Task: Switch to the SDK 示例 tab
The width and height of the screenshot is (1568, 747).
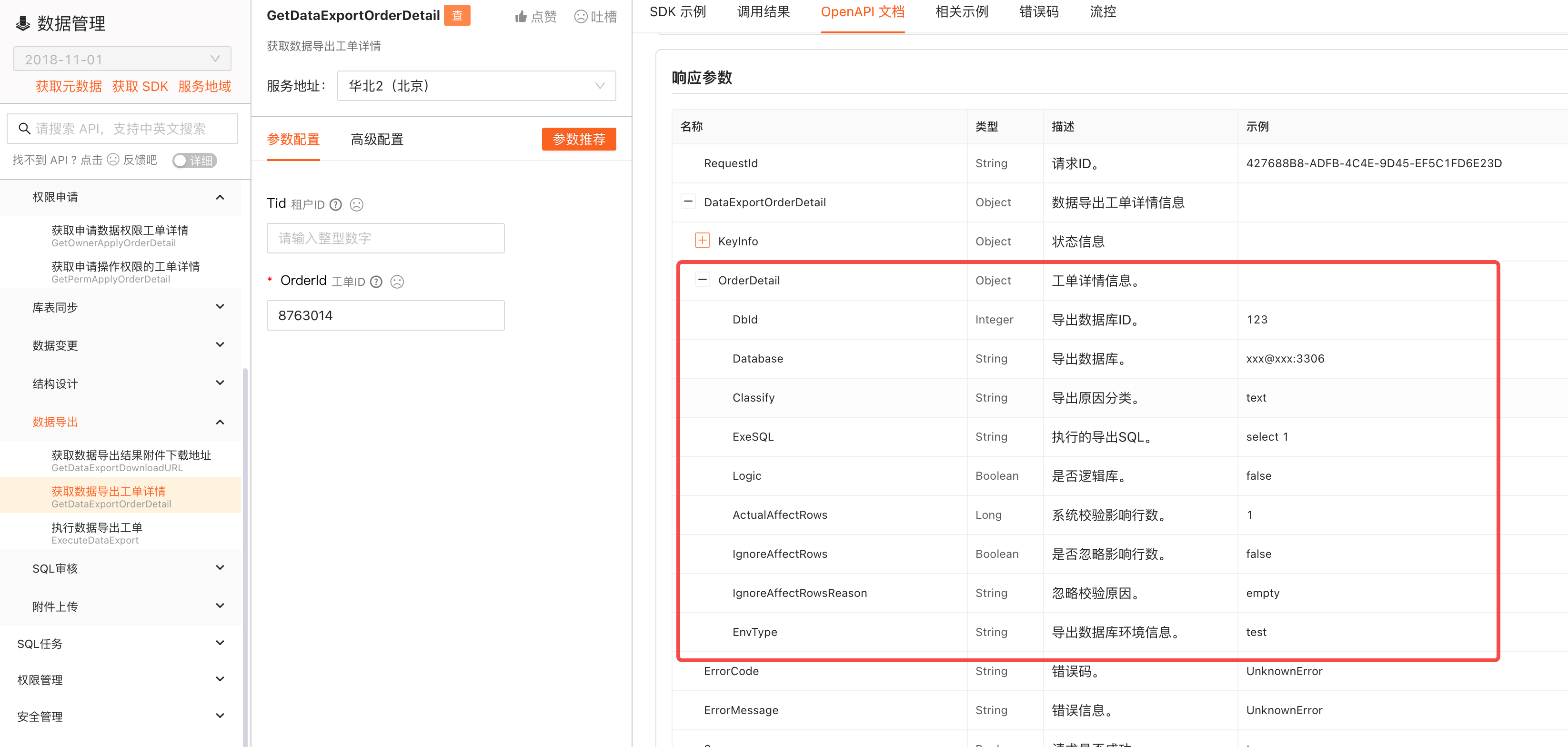Action: coord(677,11)
